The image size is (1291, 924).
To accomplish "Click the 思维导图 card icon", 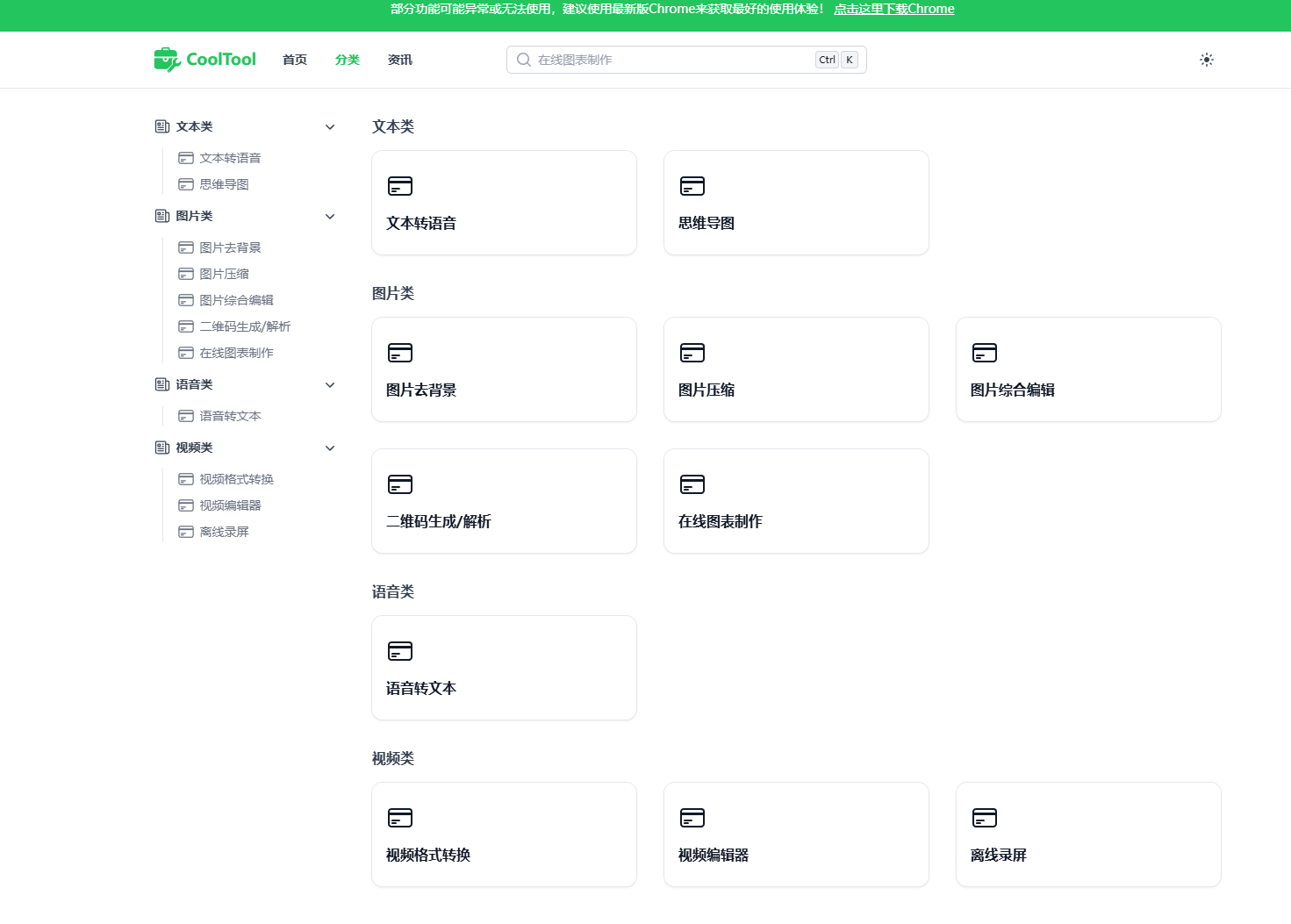I will click(692, 186).
